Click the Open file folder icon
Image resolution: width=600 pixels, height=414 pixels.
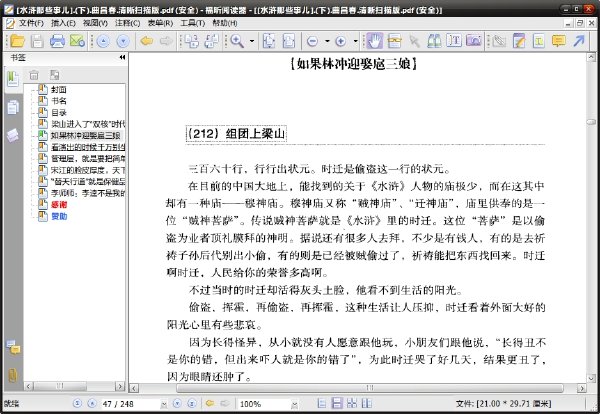[17, 41]
